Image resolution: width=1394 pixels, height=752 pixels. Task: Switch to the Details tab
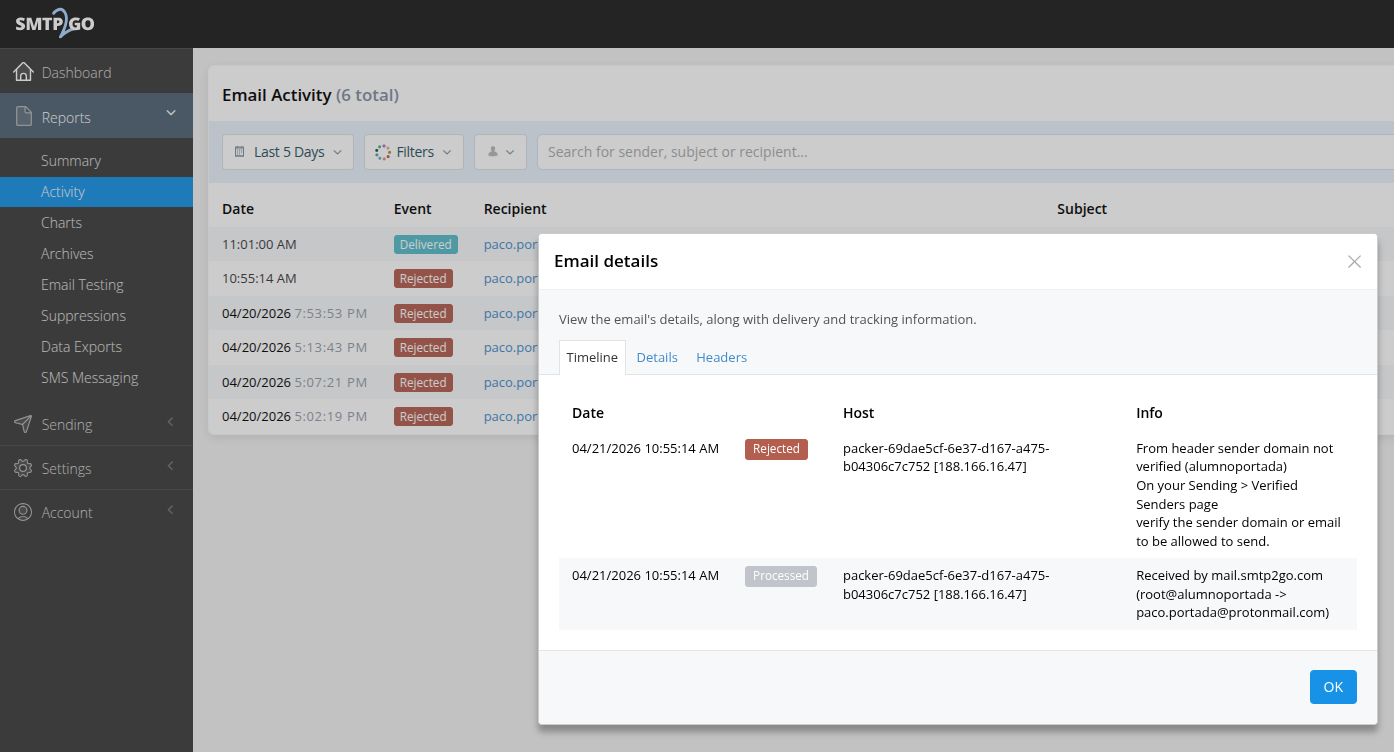point(657,357)
